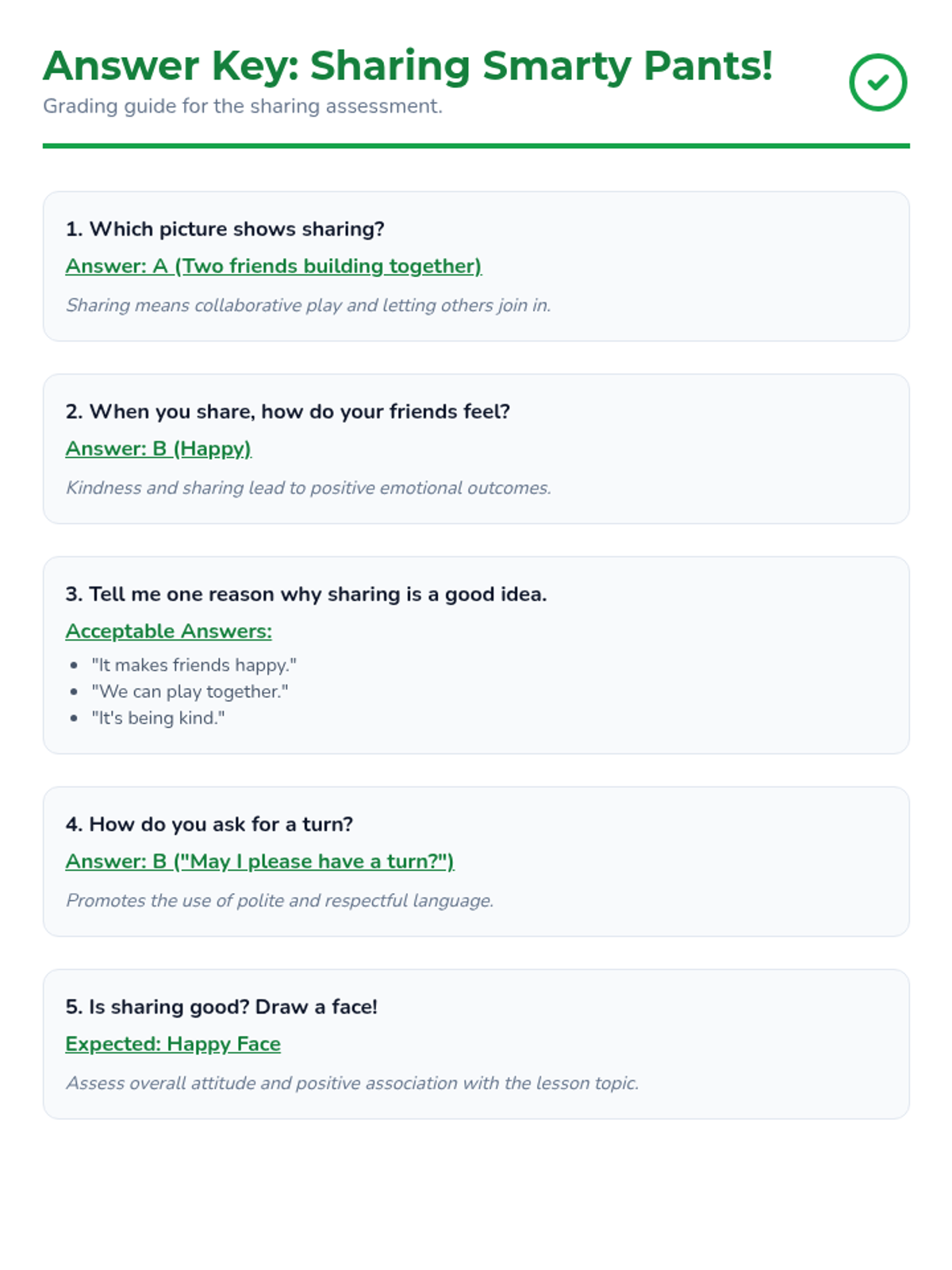
Task: Open the "Answer: B (Happy)" link
Action: coord(158,448)
